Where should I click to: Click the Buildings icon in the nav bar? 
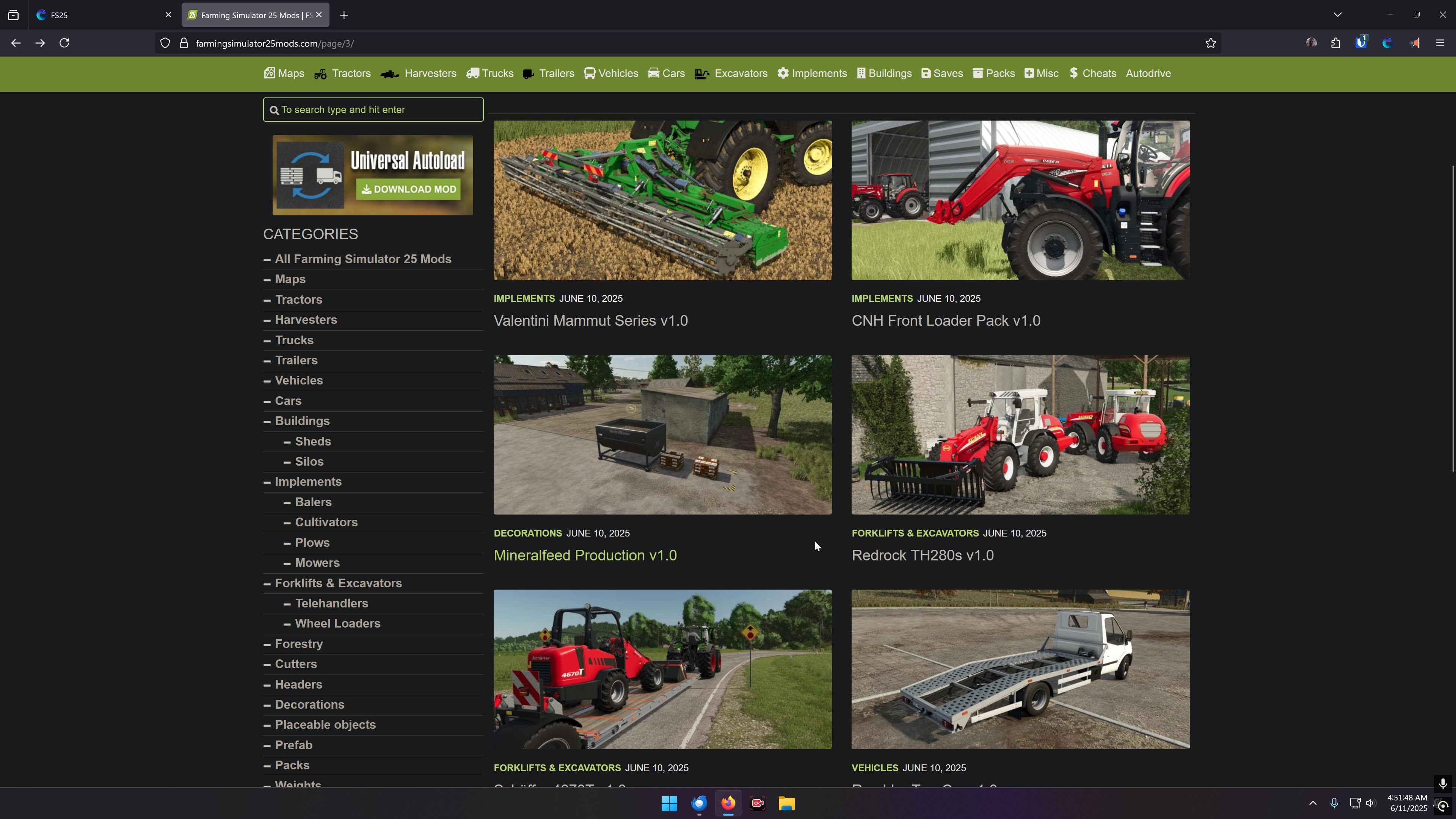coord(861,74)
